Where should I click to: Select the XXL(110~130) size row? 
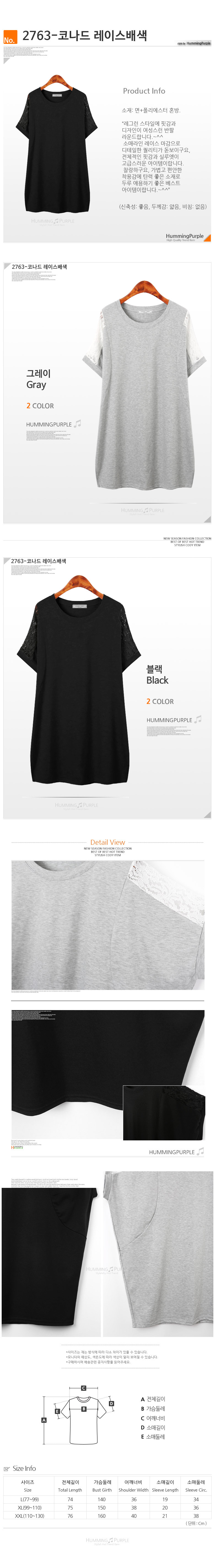(x=108, y=1516)
